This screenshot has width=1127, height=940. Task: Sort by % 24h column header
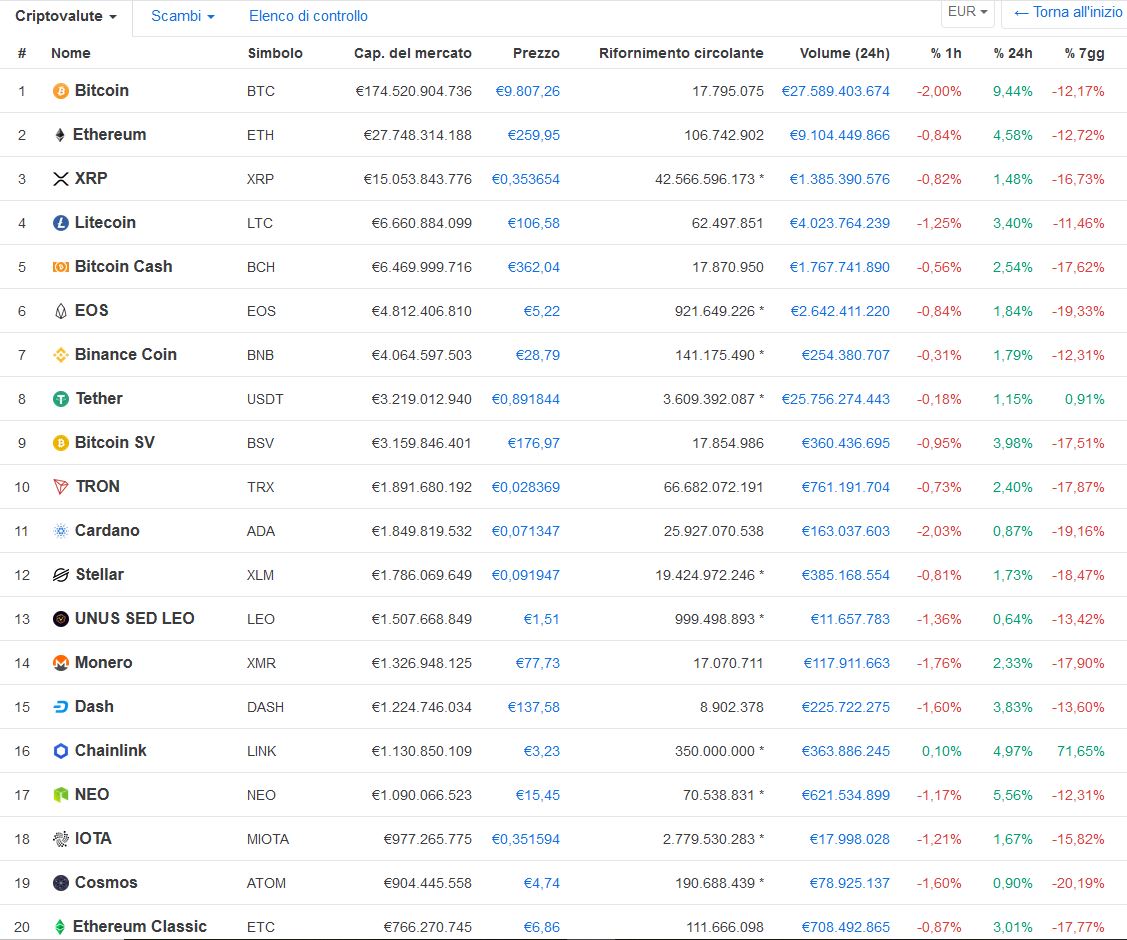(1013, 53)
